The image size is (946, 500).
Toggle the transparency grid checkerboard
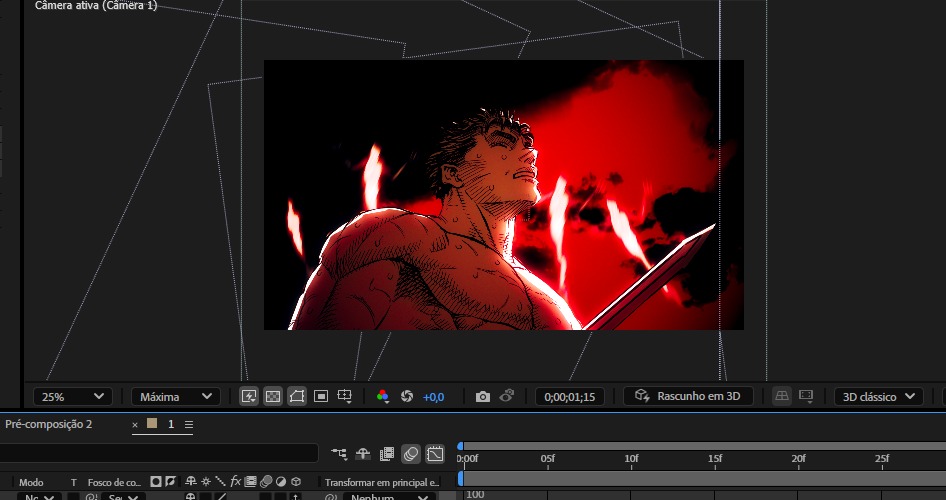(x=272, y=396)
